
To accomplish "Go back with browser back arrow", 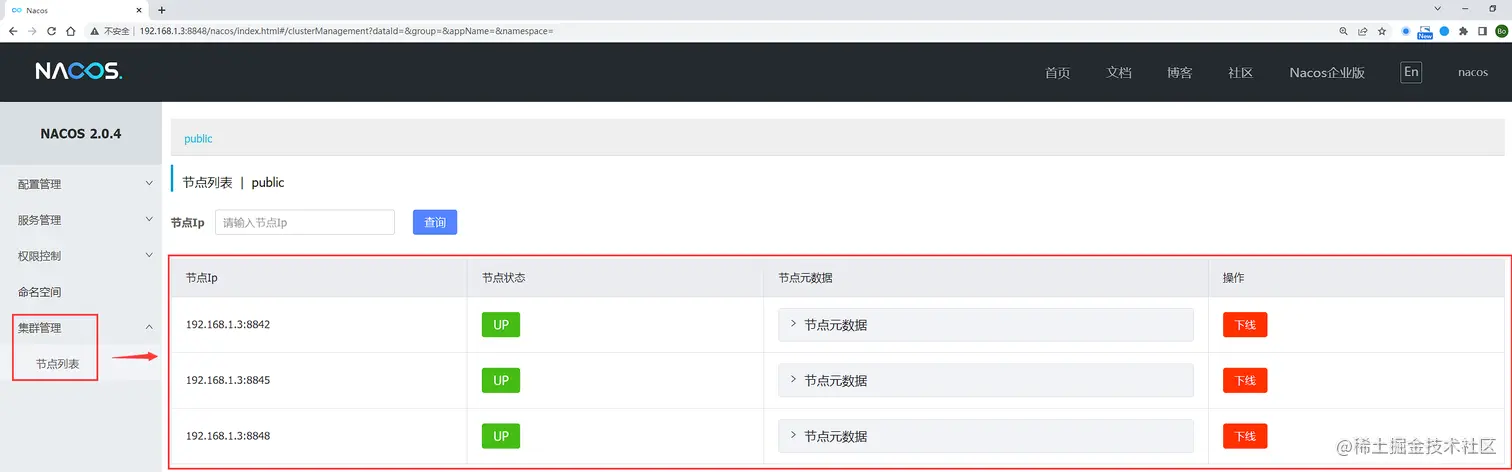I will pos(12,31).
